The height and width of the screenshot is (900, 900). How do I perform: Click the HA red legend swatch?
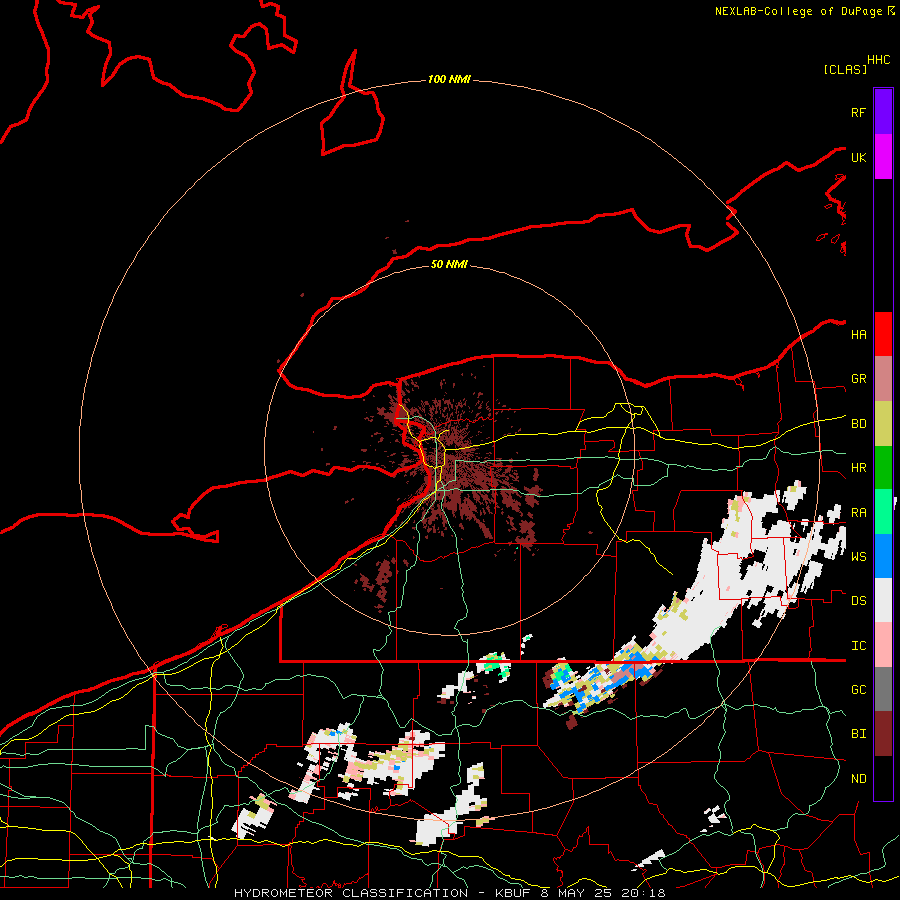[x=883, y=334]
